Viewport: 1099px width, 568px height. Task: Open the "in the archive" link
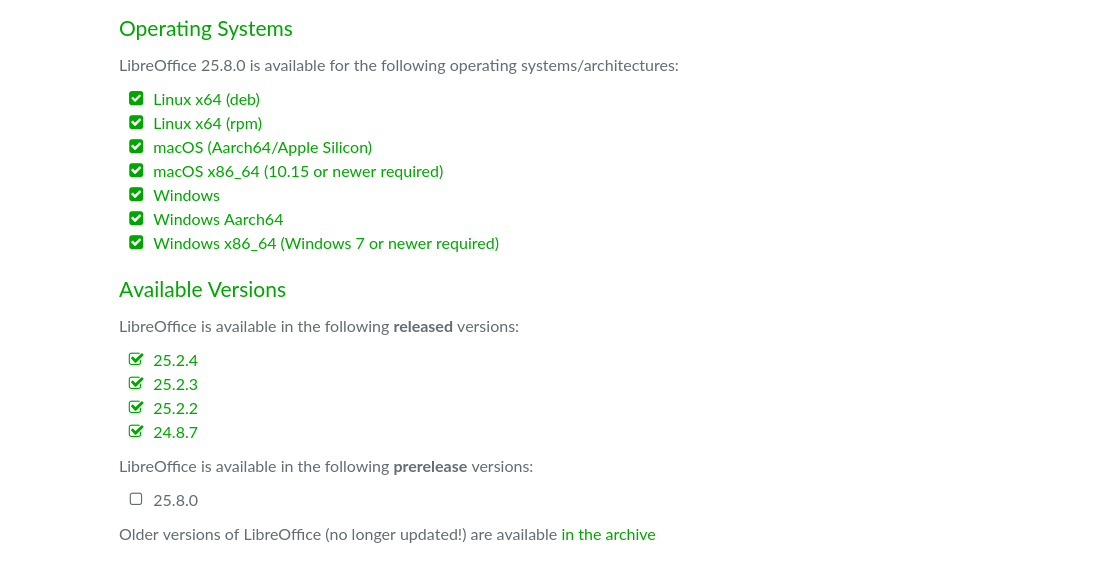[608, 535]
